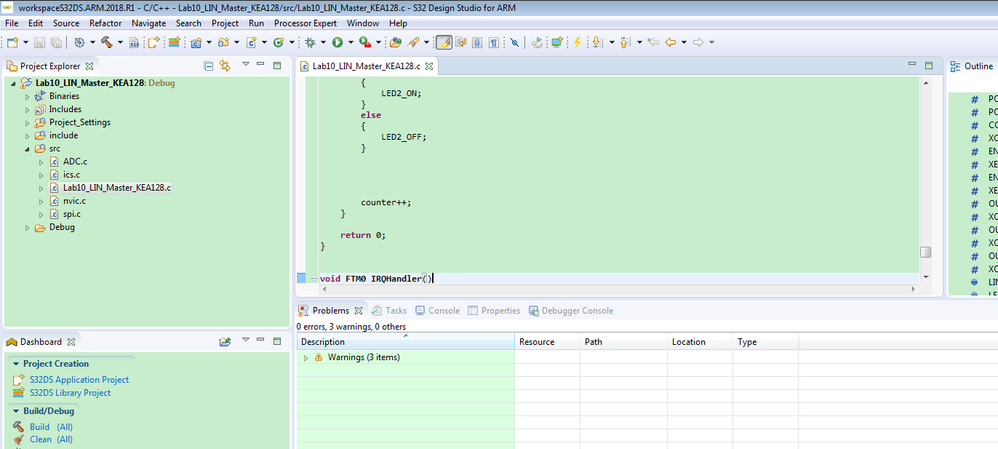Click the Search flashlight toolbar icon
This screenshot has width=998, height=449.
[x=412, y=42]
